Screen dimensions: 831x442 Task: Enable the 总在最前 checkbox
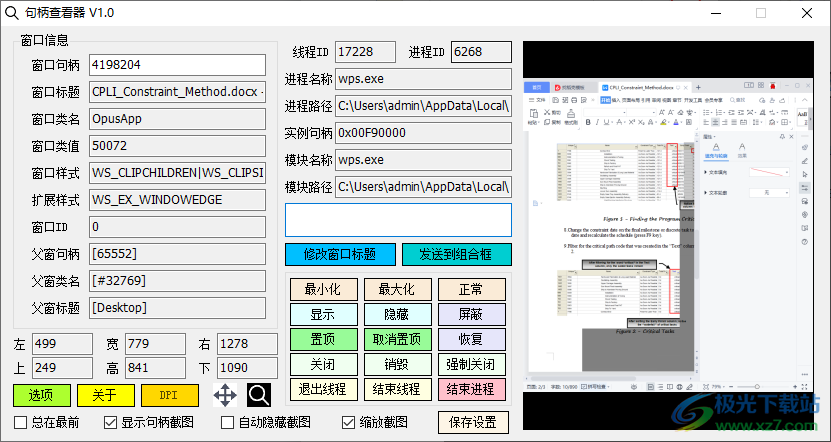click(x=21, y=422)
